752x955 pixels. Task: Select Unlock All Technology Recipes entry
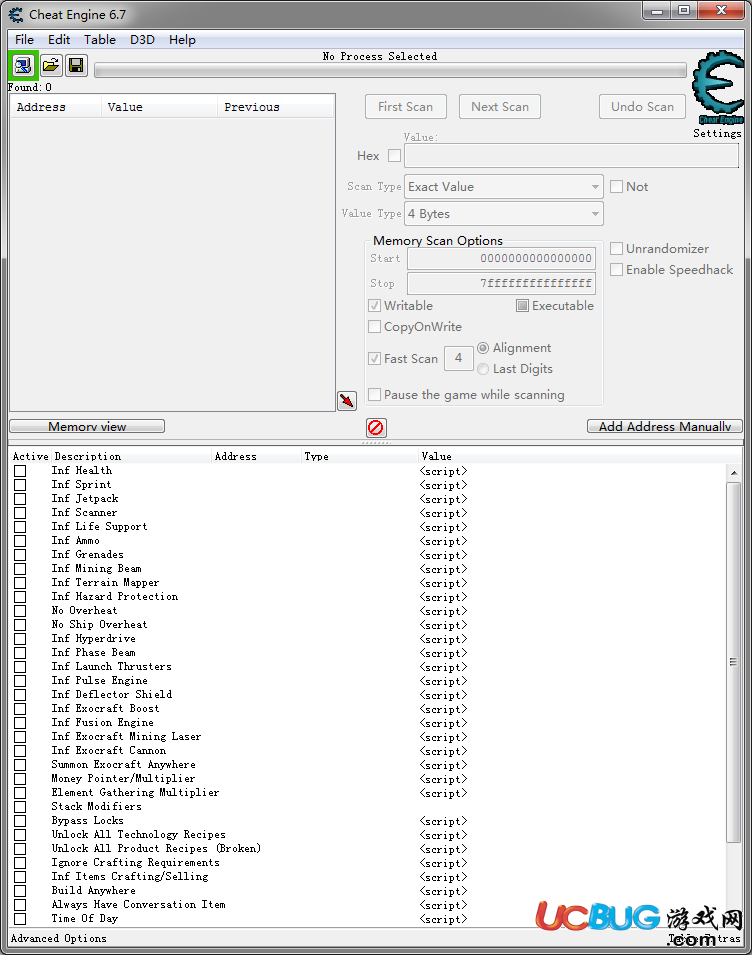pos(138,835)
